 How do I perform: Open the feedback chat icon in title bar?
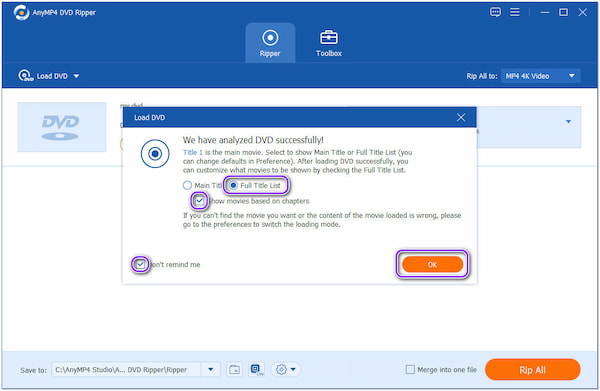coord(495,12)
